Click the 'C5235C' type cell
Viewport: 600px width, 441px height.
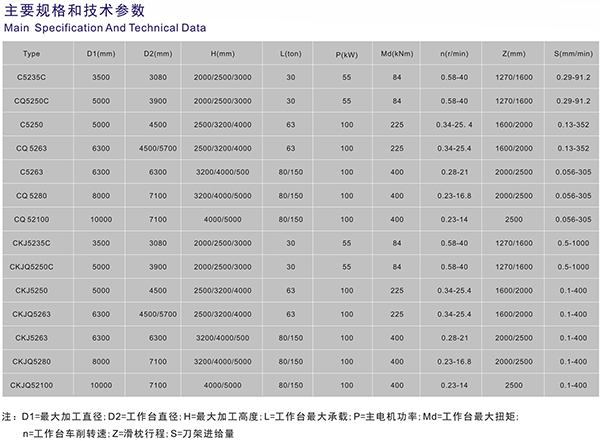tap(31, 77)
